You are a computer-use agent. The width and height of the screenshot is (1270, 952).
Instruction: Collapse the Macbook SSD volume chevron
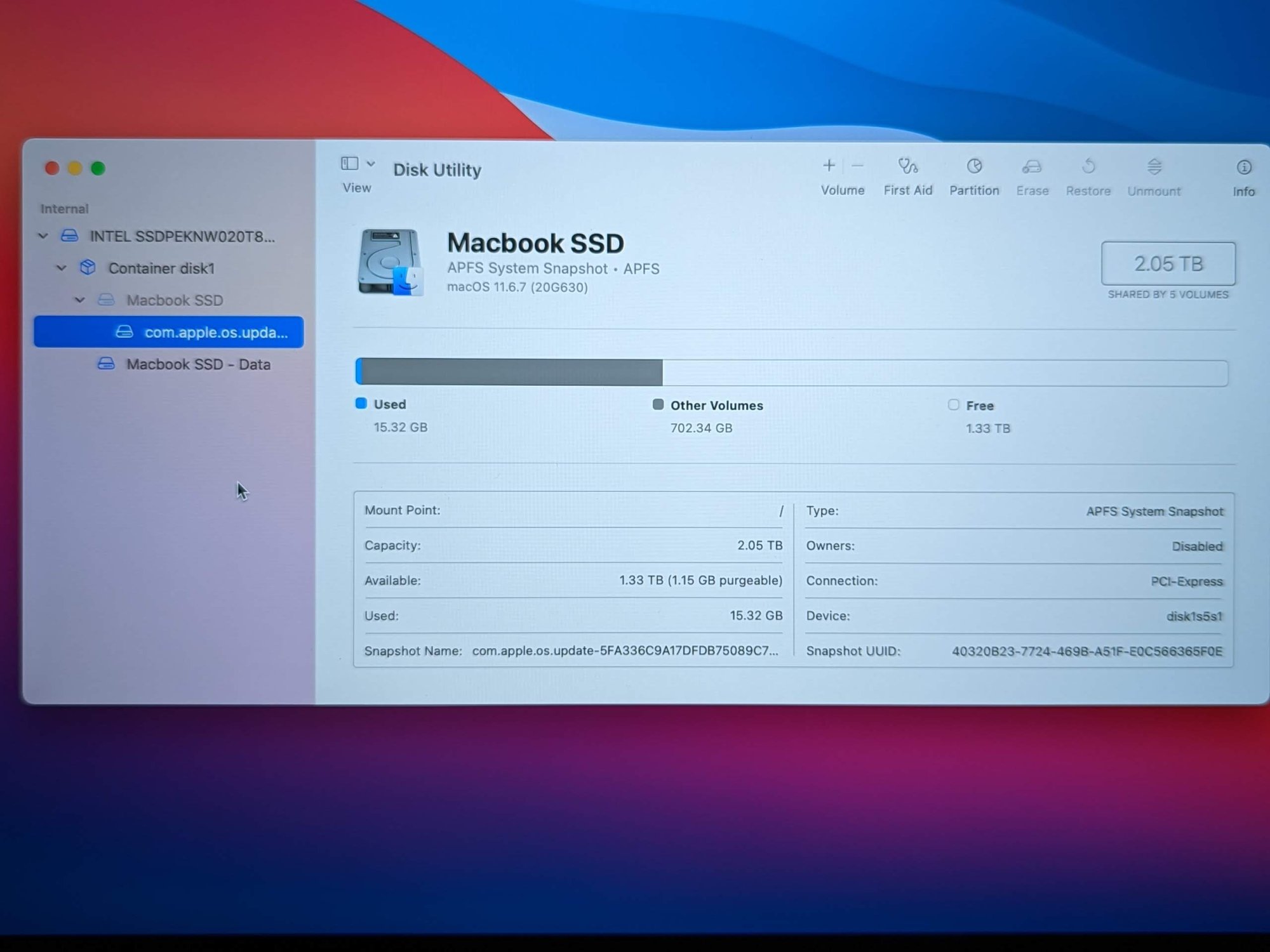(80, 300)
